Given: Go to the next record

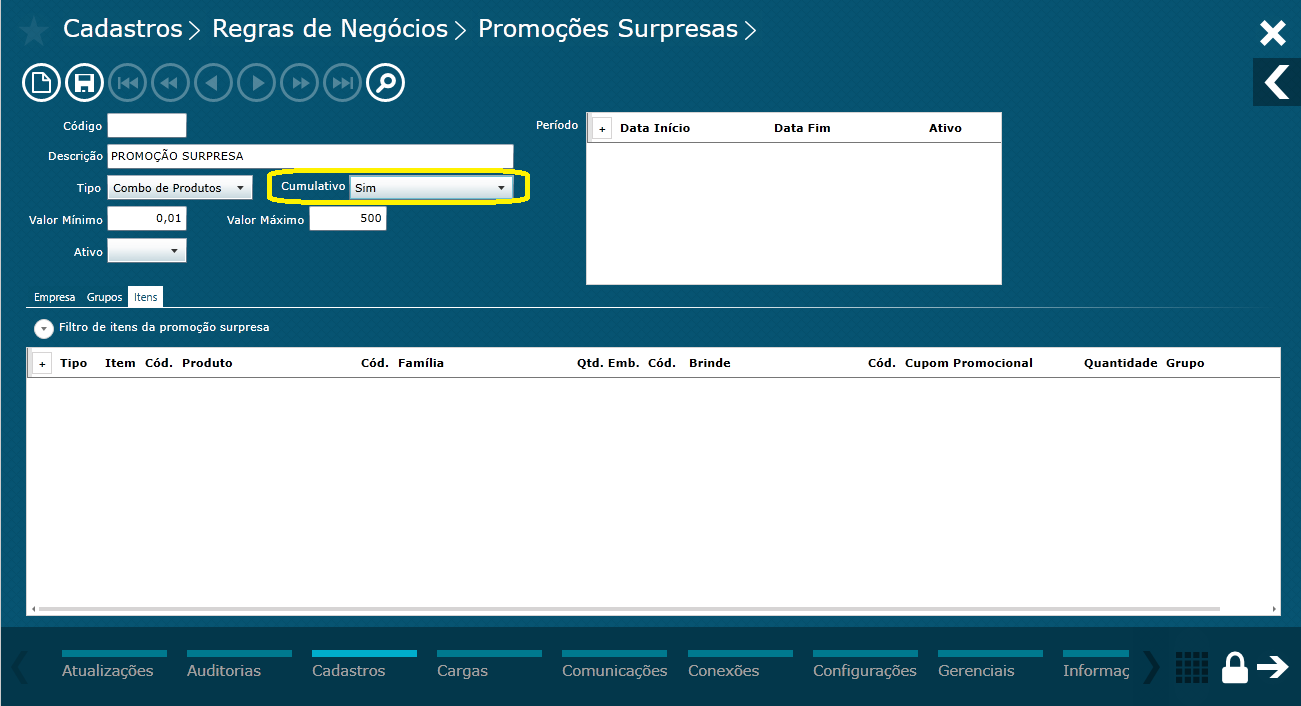Looking at the screenshot, I should [257, 83].
